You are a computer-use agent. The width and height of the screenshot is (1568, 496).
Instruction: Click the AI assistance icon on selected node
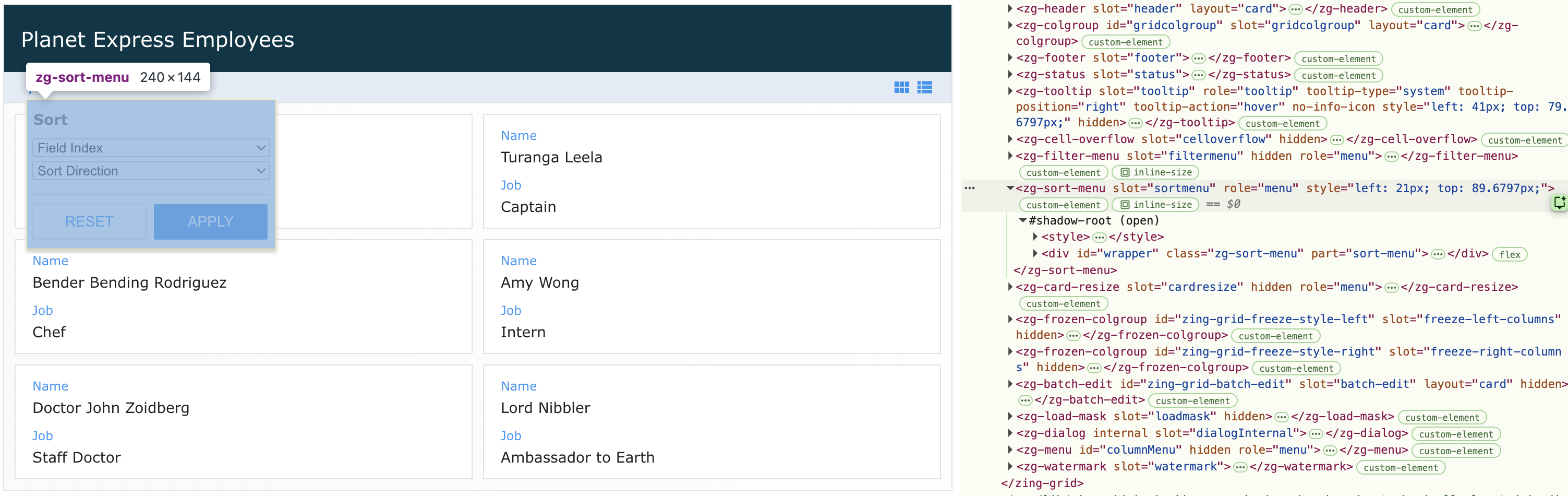[1560, 202]
